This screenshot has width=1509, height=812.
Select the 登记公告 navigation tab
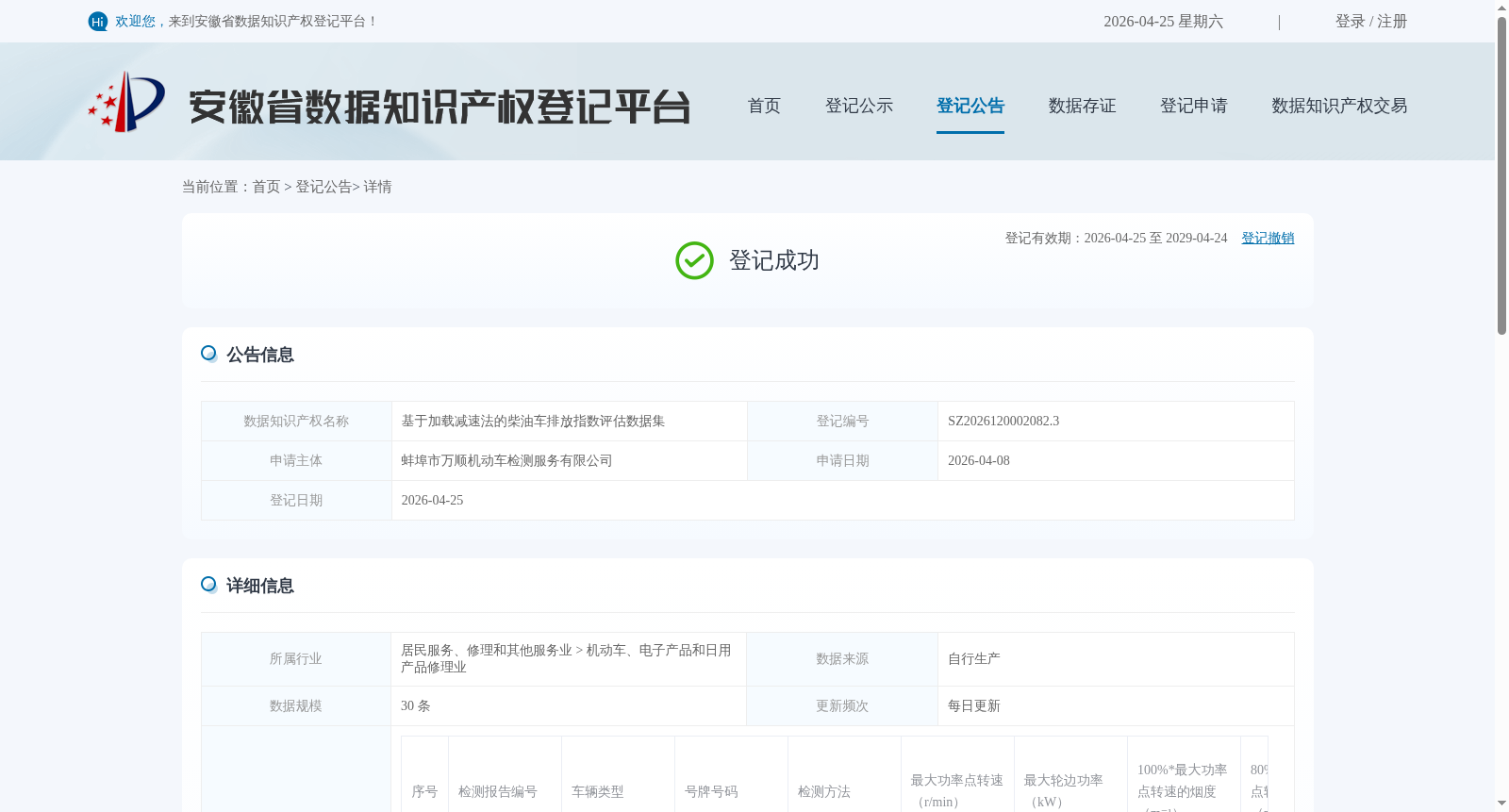tap(970, 106)
